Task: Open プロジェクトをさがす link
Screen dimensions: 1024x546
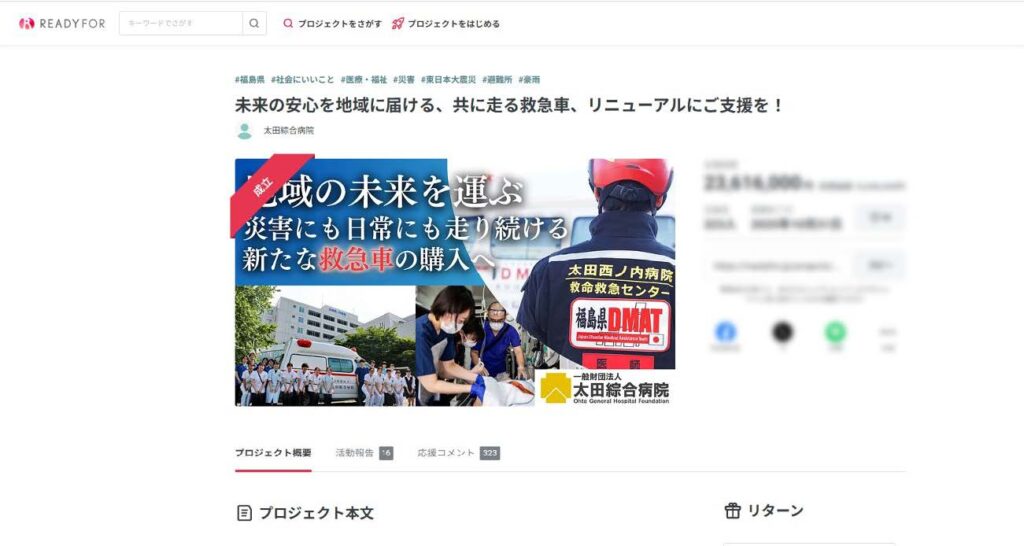Action: (332, 24)
